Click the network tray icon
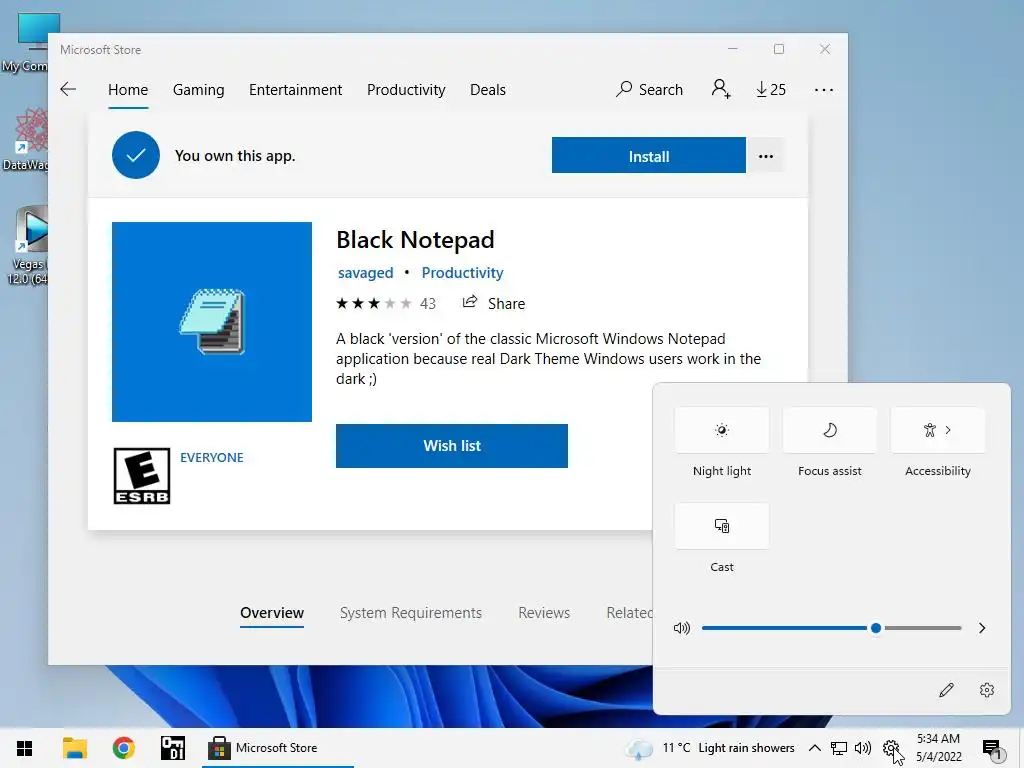This screenshot has height=768, width=1024. (839, 748)
